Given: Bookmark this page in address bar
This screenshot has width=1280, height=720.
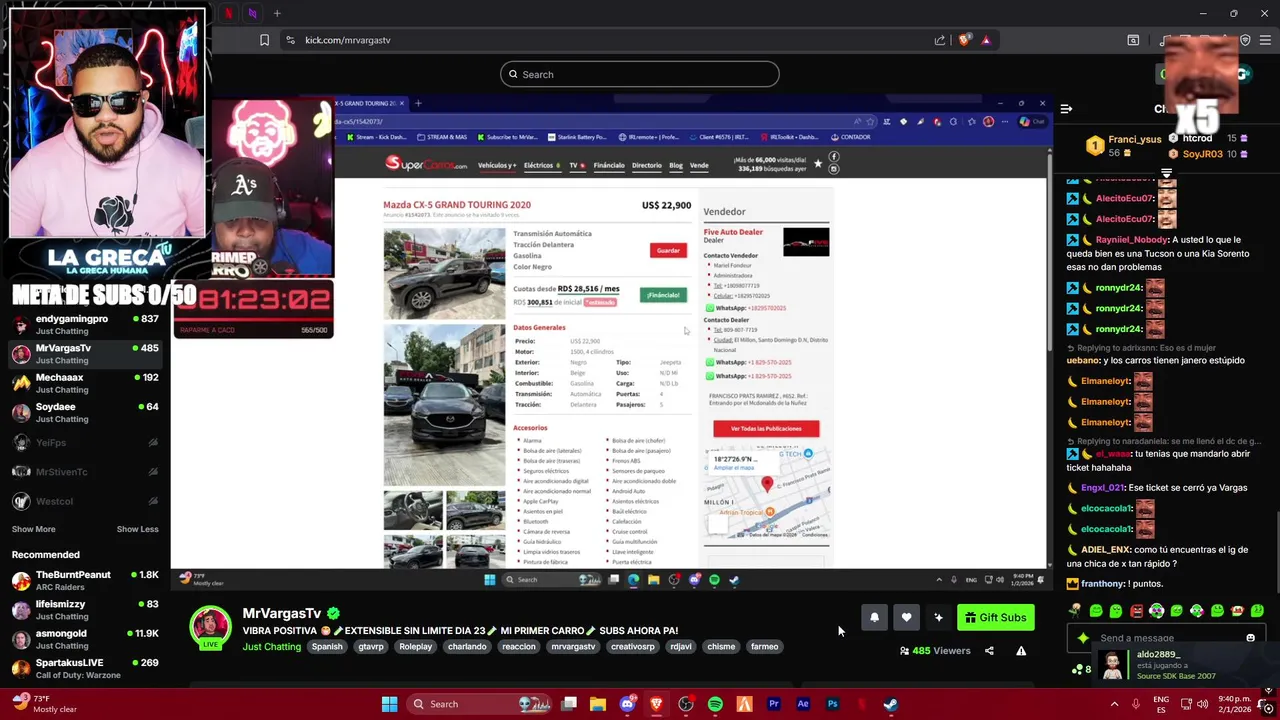Looking at the screenshot, I should click(x=264, y=40).
